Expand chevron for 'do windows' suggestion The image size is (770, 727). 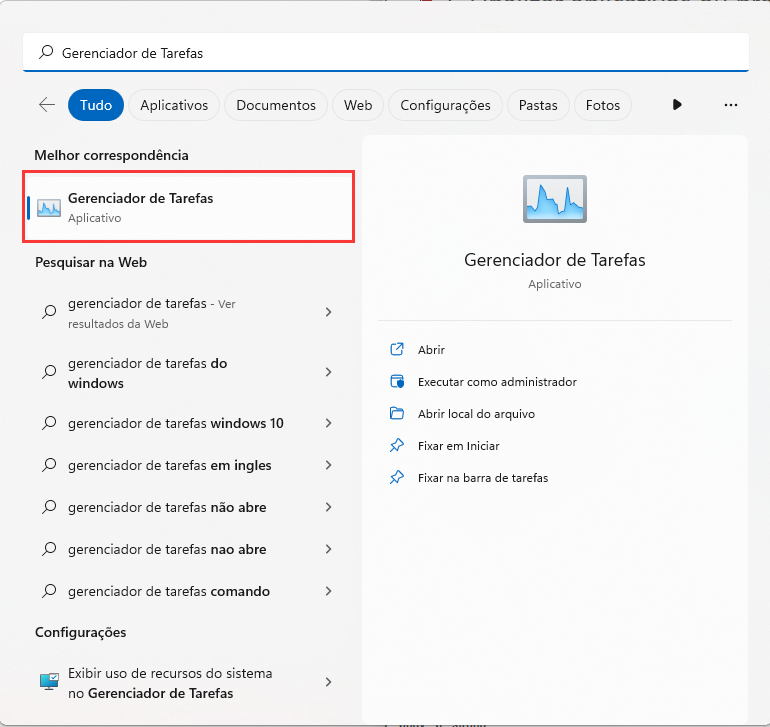pyautogui.click(x=329, y=372)
